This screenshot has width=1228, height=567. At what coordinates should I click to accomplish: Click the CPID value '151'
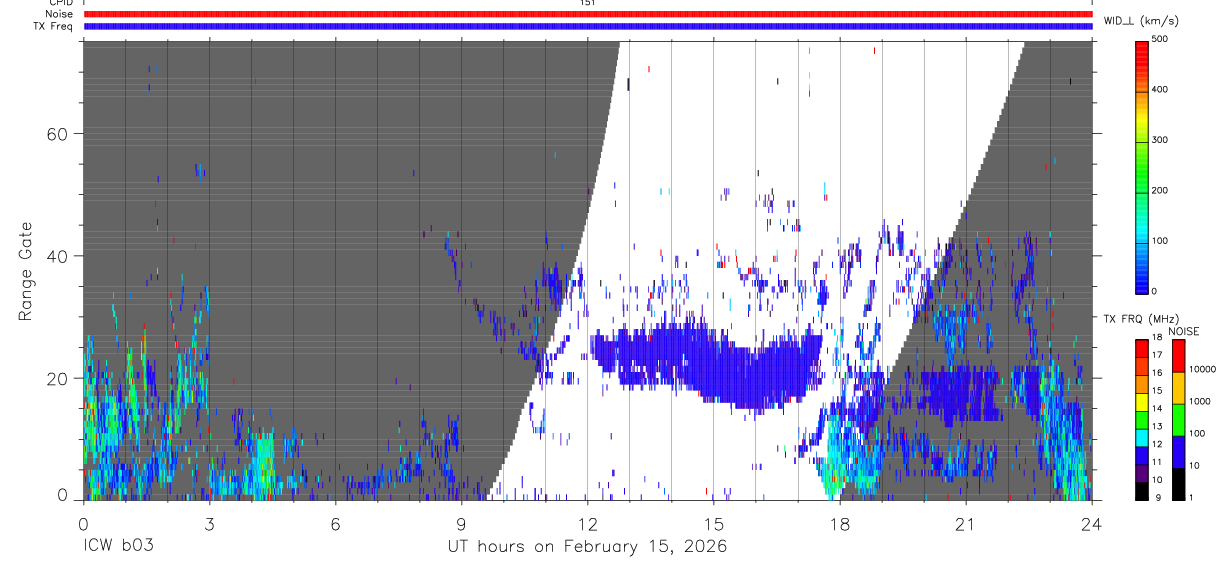(x=588, y=3)
